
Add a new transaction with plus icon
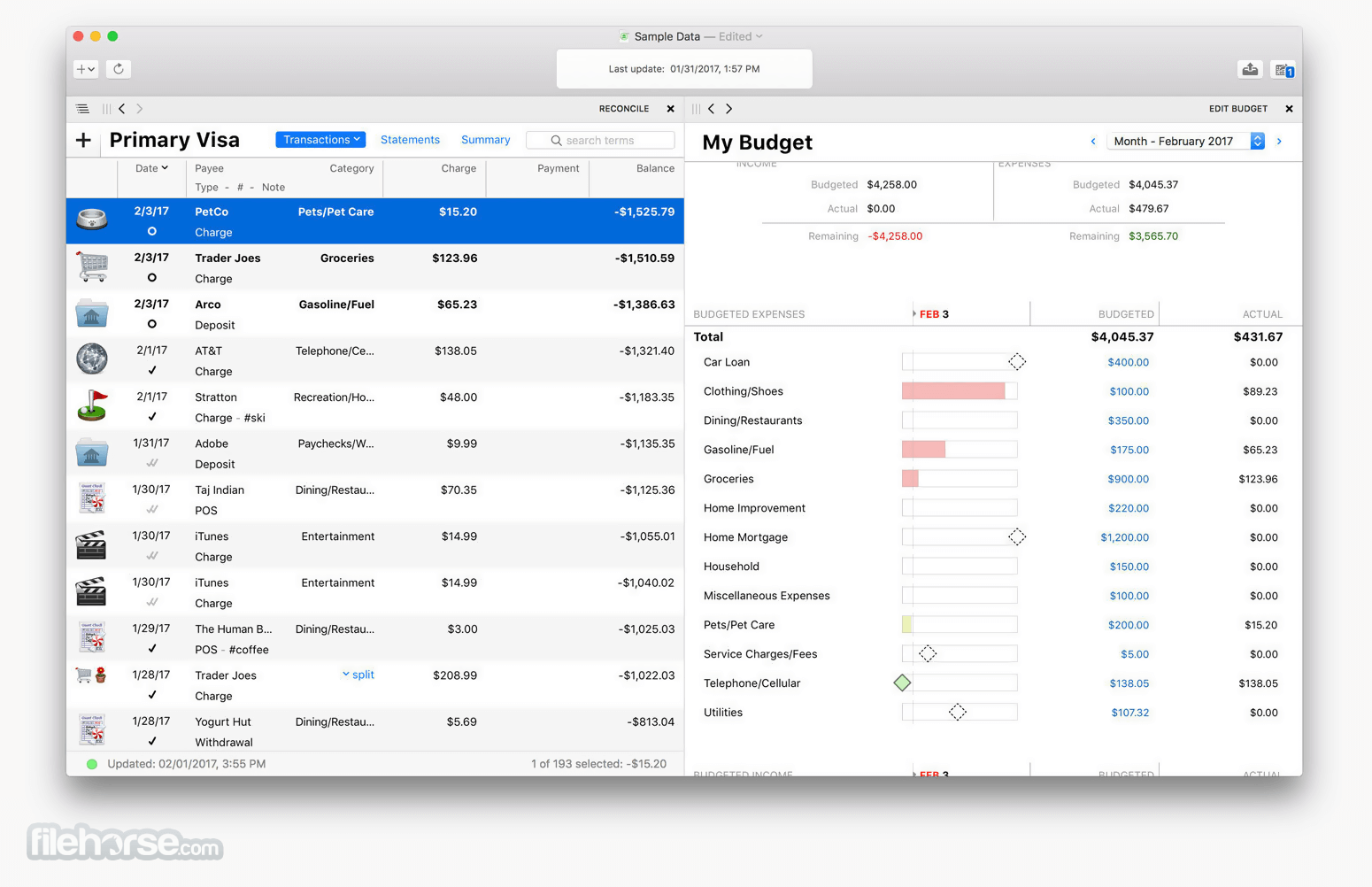(84, 140)
